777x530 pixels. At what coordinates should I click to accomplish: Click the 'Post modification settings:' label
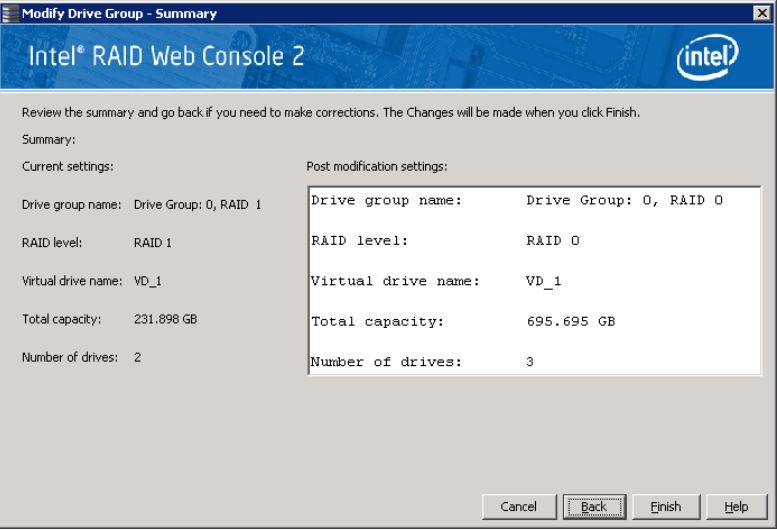(377, 166)
